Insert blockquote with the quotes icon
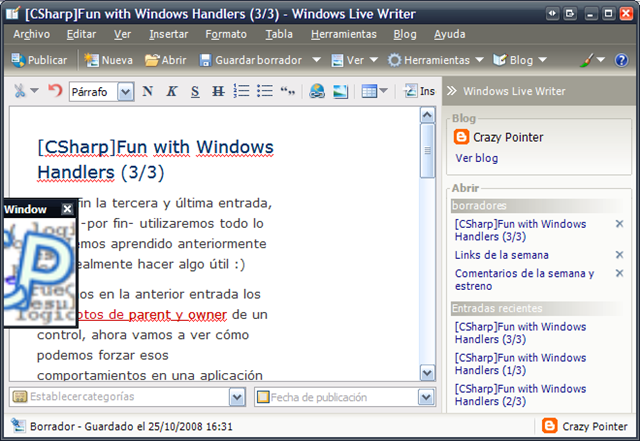The height and width of the screenshot is (441, 640). [287, 91]
